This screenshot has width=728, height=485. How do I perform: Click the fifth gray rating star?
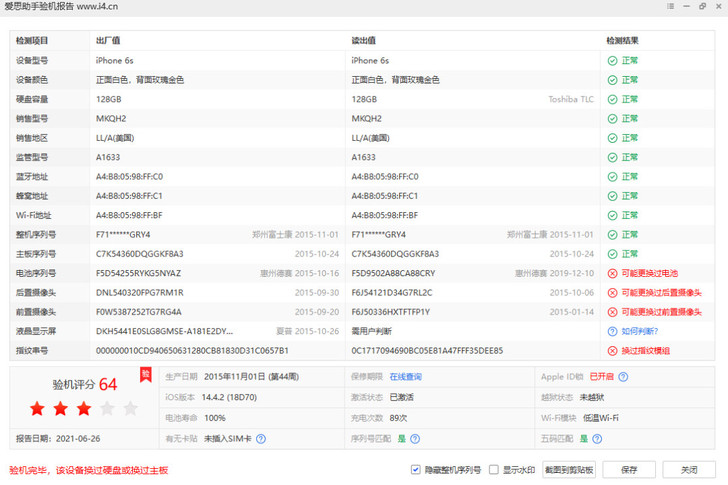[130, 409]
